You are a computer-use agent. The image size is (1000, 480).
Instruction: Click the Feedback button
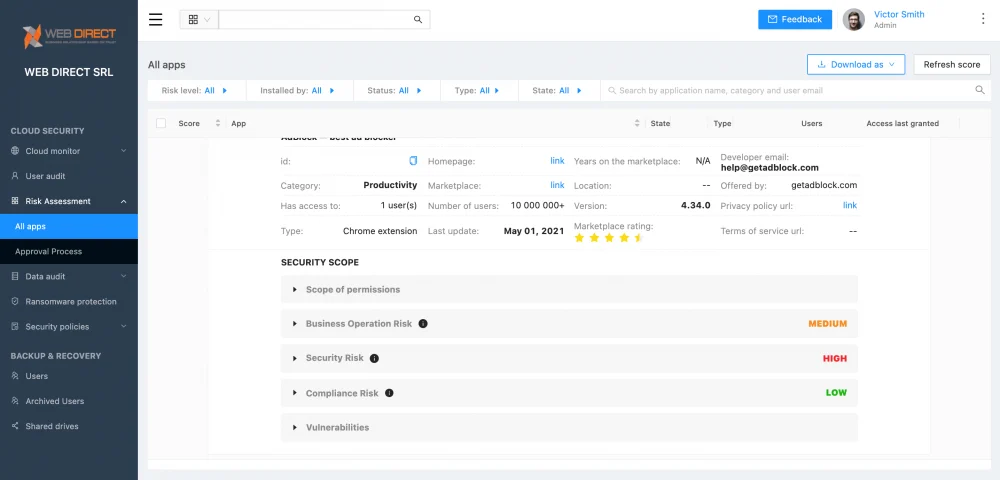[x=795, y=19]
